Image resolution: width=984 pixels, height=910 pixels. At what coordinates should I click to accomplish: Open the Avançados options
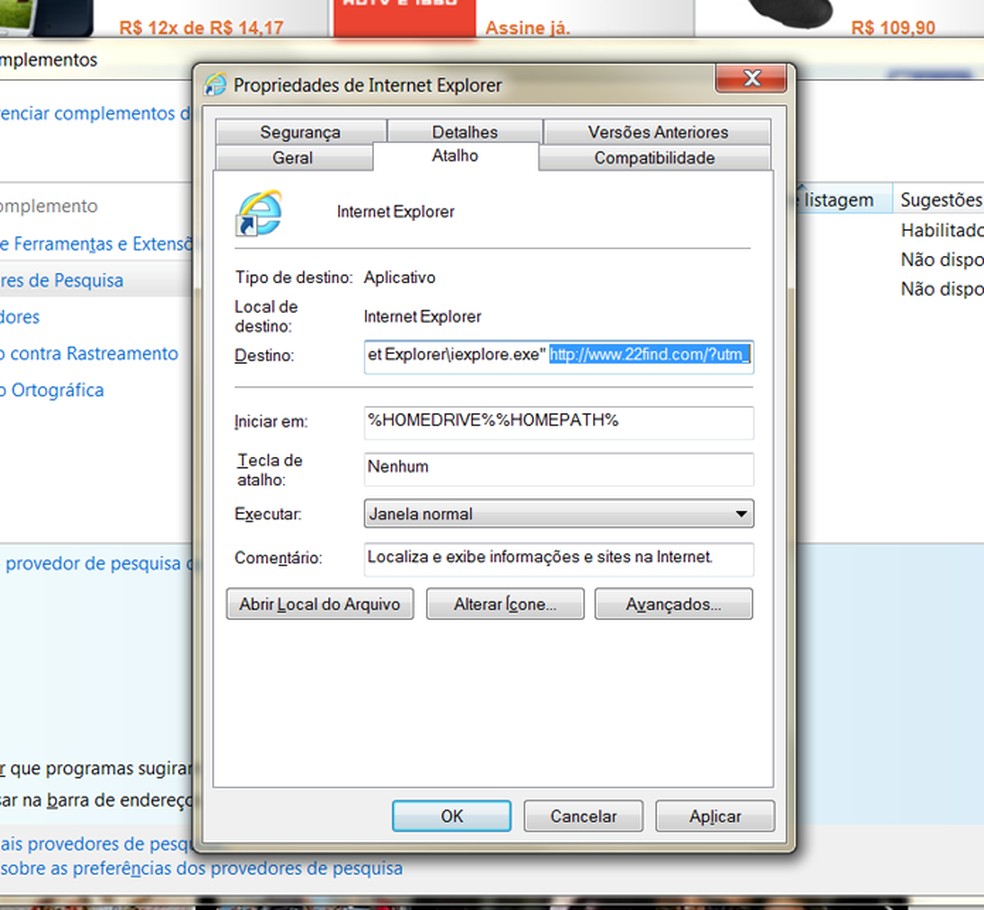[673, 604]
